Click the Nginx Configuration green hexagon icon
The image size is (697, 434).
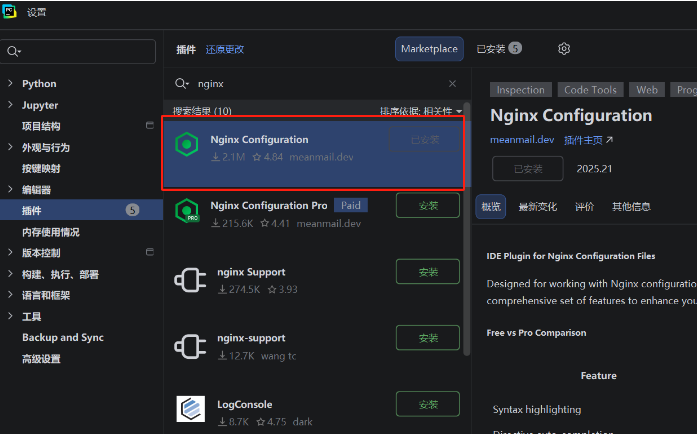pyautogui.click(x=187, y=144)
